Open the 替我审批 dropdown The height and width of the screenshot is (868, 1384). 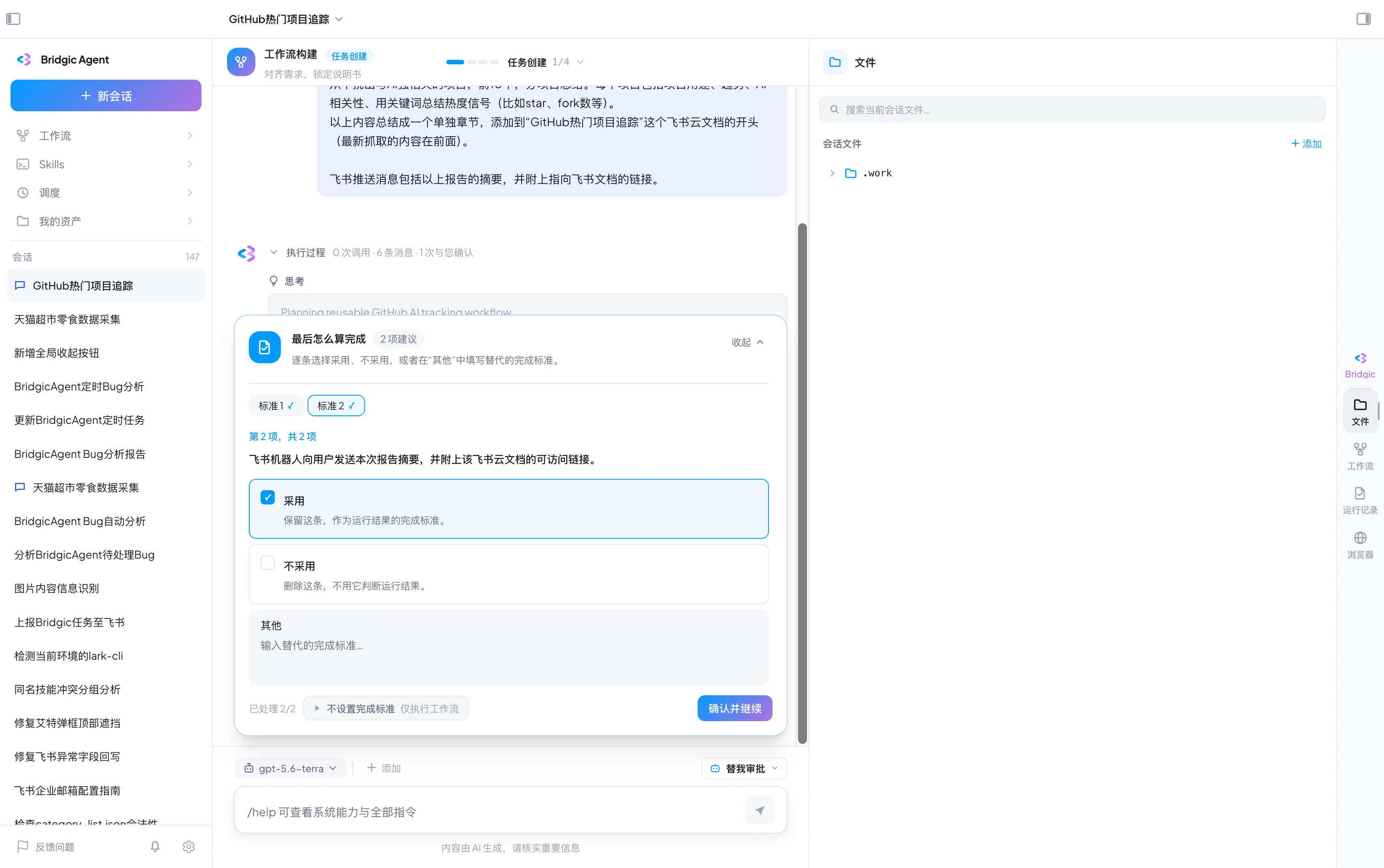click(744, 768)
